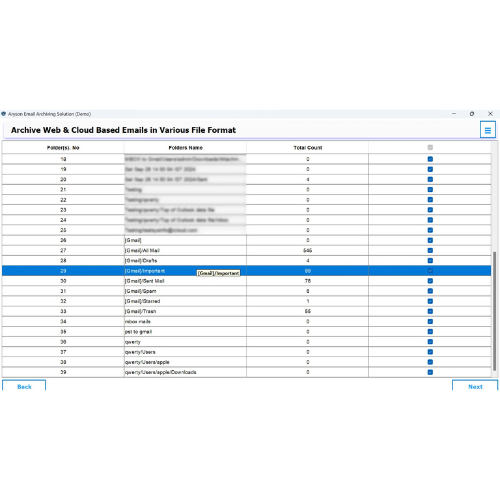
Task: Click the Back button
Action: [24, 386]
